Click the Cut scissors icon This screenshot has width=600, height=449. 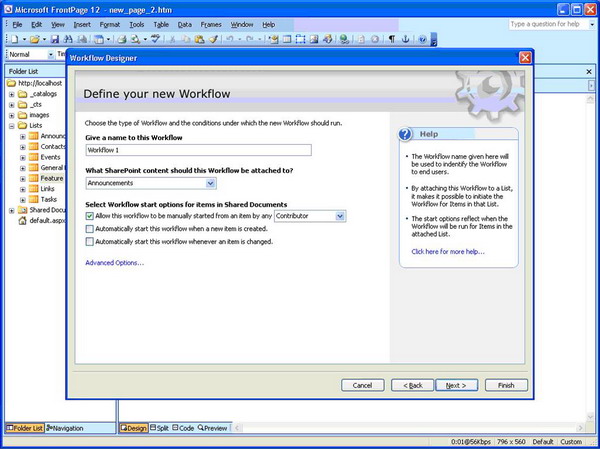tap(172, 39)
